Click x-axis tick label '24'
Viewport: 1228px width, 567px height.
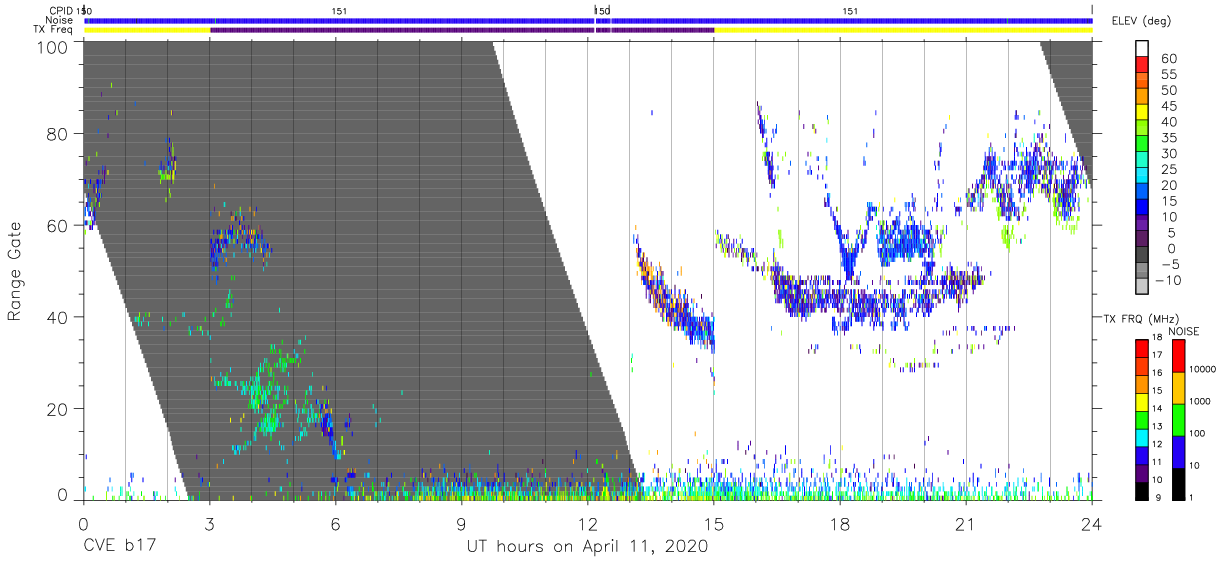coord(1092,523)
